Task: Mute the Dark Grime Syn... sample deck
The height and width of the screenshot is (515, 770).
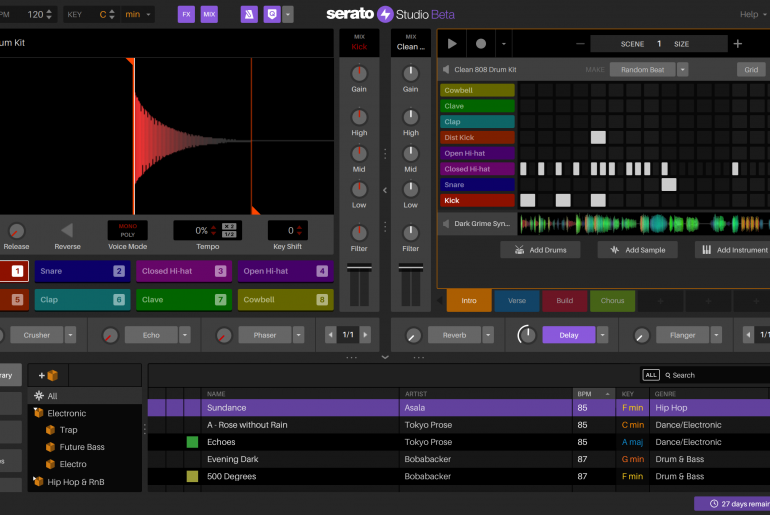Action: 446,224
